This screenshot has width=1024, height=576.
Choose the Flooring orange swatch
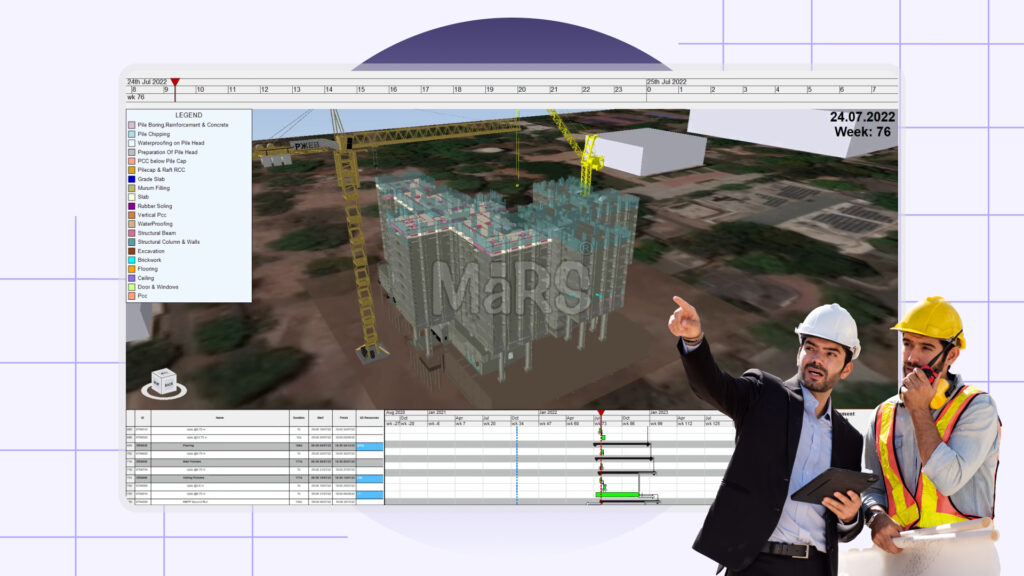pyautogui.click(x=132, y=269)
